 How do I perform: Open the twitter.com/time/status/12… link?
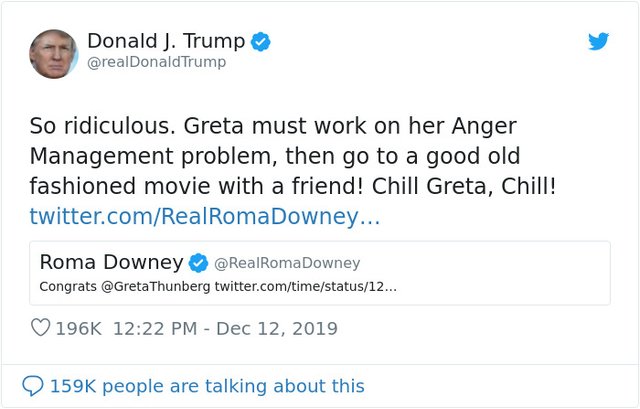[304, 287]
